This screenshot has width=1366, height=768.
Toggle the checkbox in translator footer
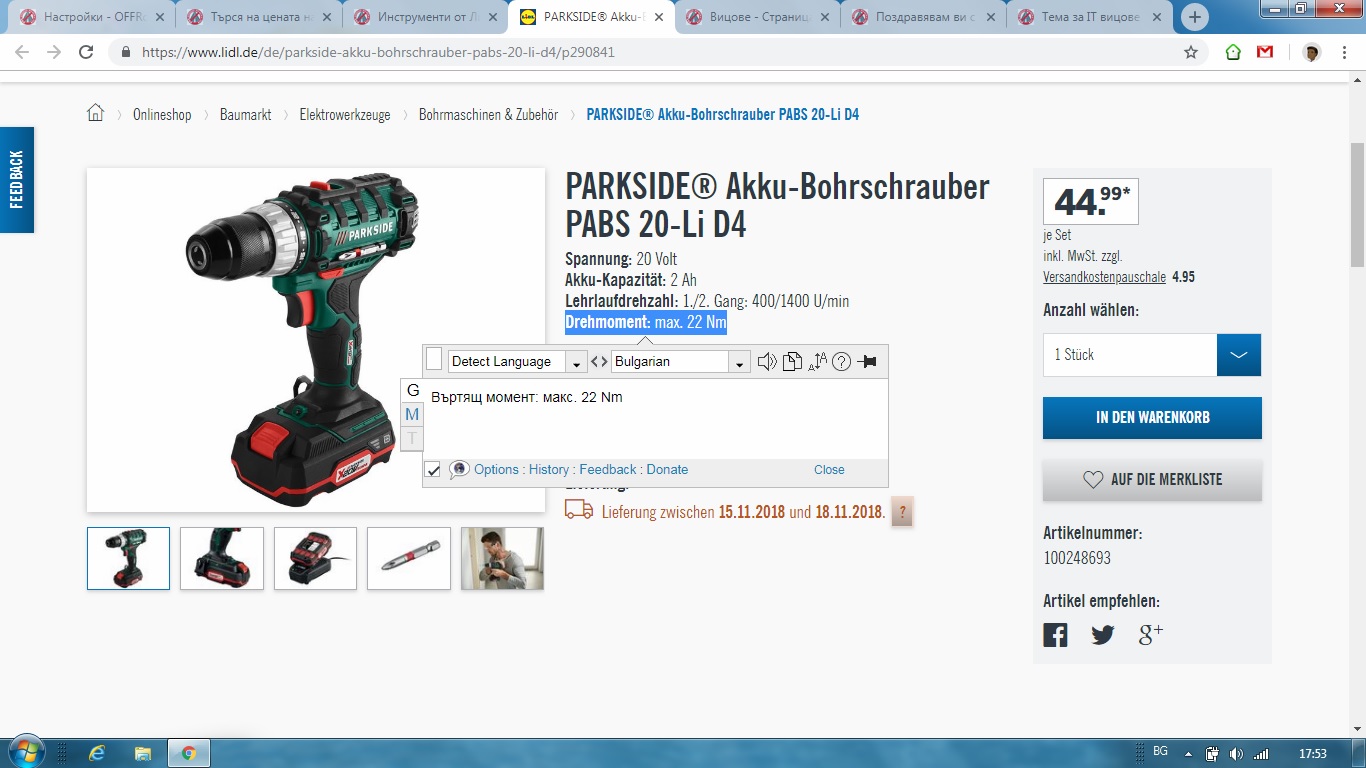(433, 469)
